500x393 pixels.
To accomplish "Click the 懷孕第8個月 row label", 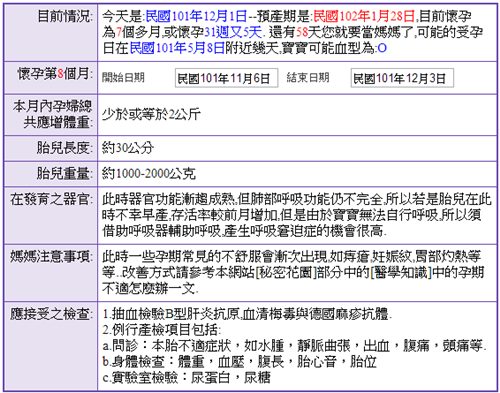I will point(55,74).
